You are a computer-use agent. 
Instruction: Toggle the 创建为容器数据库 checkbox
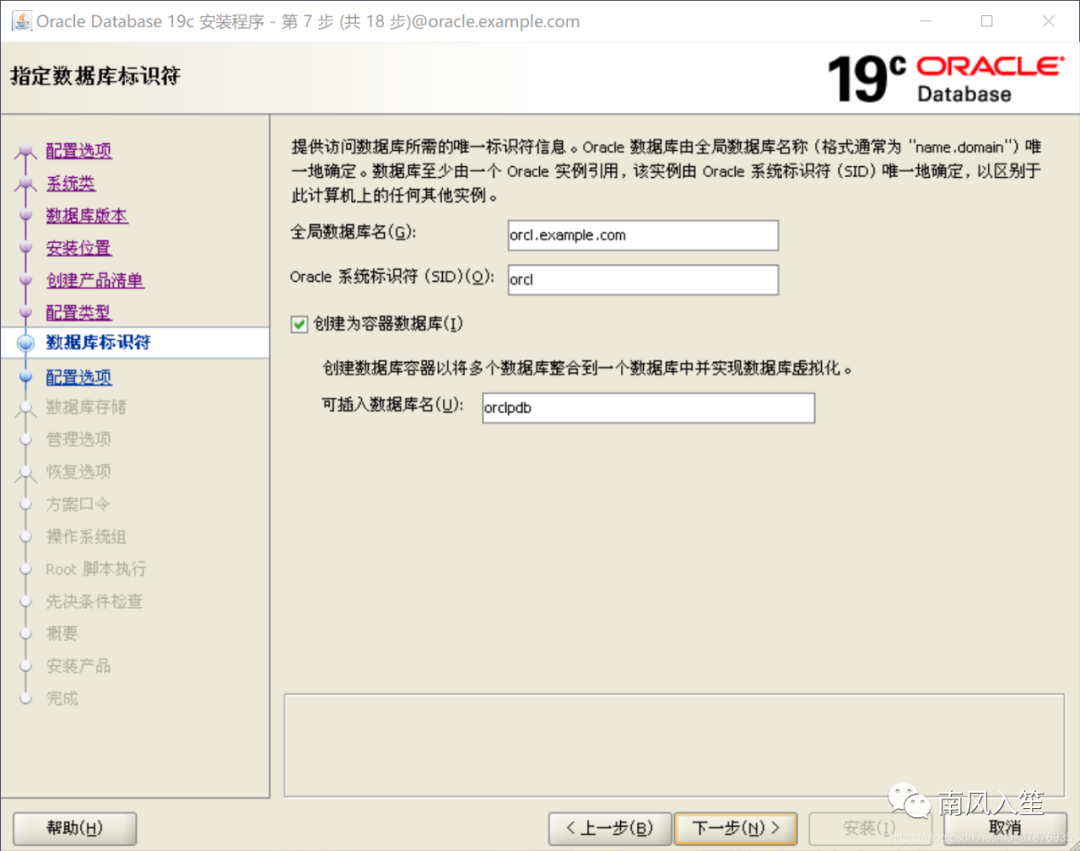[299, 324]
